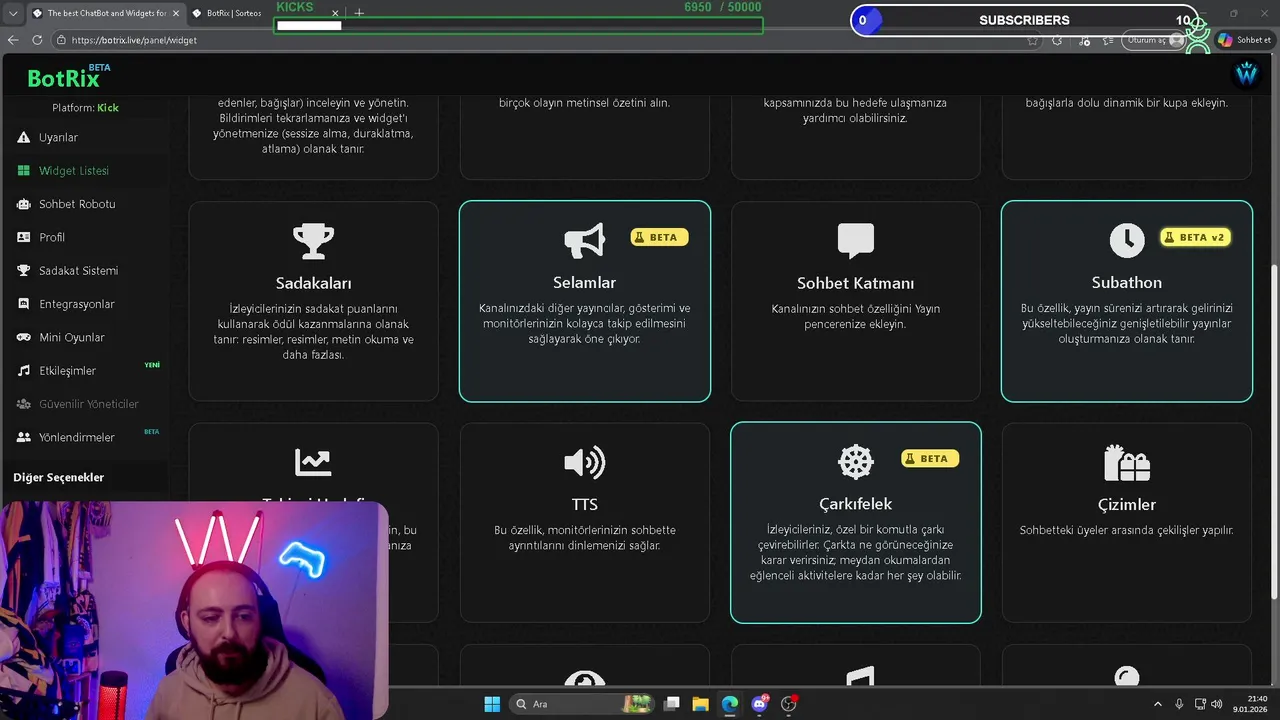Open Discord from the taskbar
The height and width of the screenshot is (720, 1280).
point(759,704)
